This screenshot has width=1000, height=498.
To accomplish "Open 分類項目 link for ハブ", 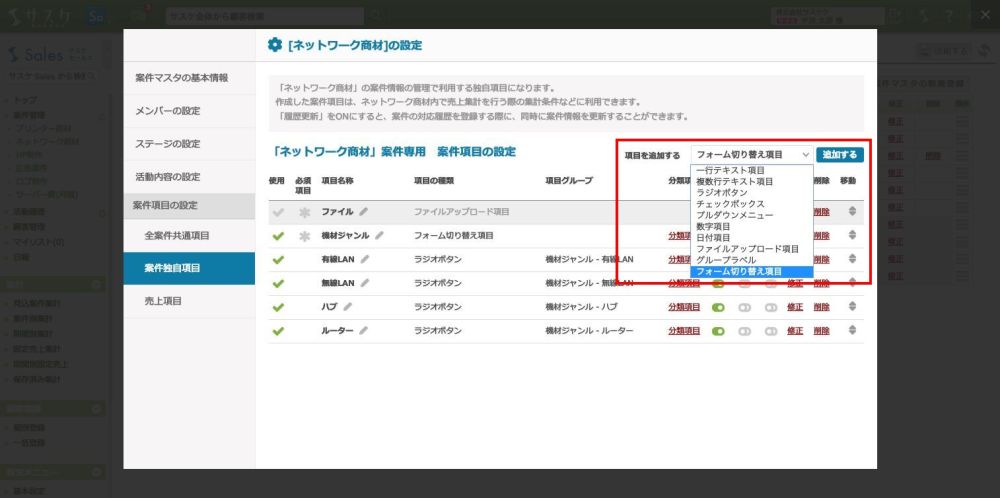I will coord(684,307).
